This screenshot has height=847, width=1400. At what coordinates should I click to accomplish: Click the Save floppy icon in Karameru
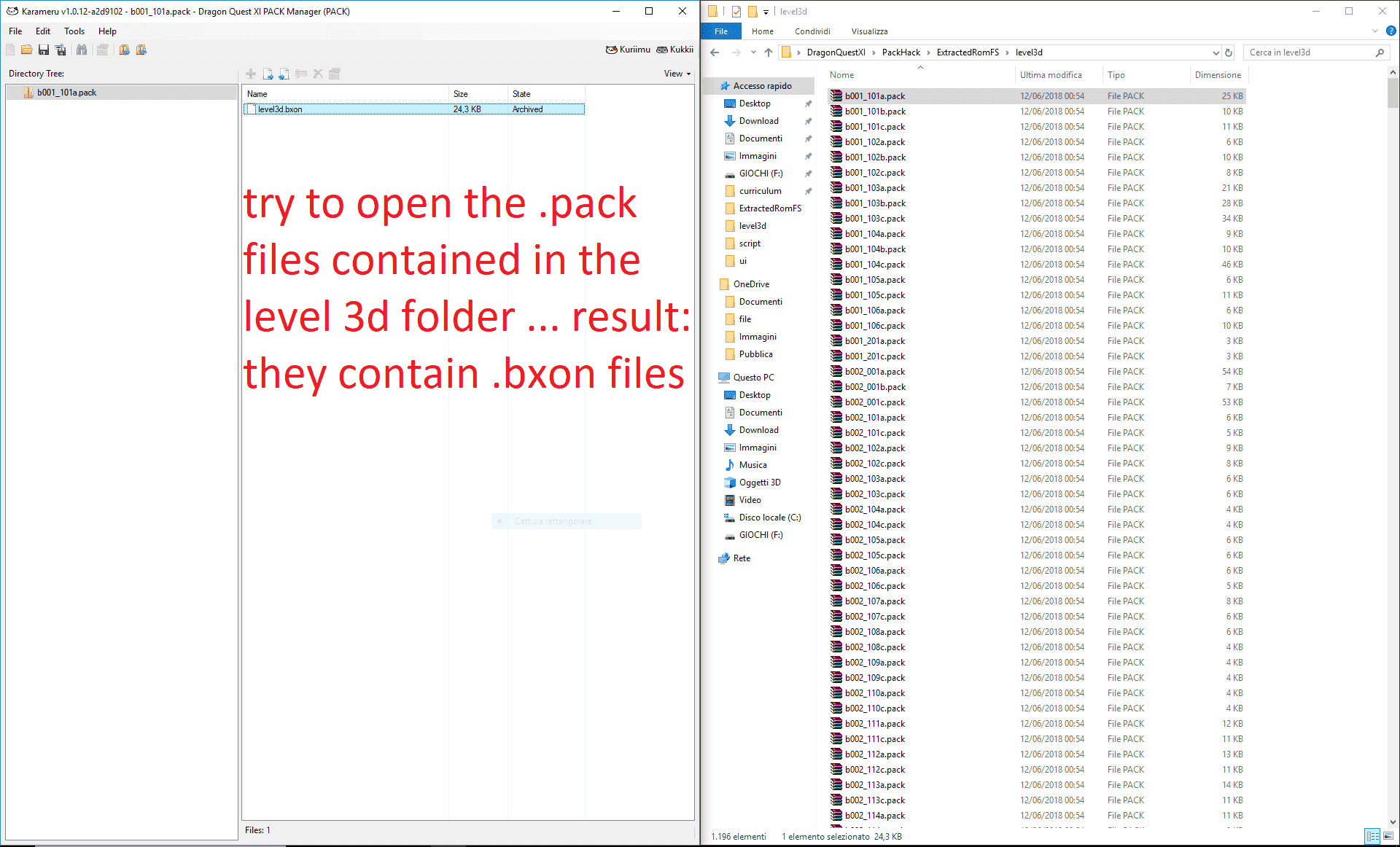pyautogui.click(x=44, y=50)
